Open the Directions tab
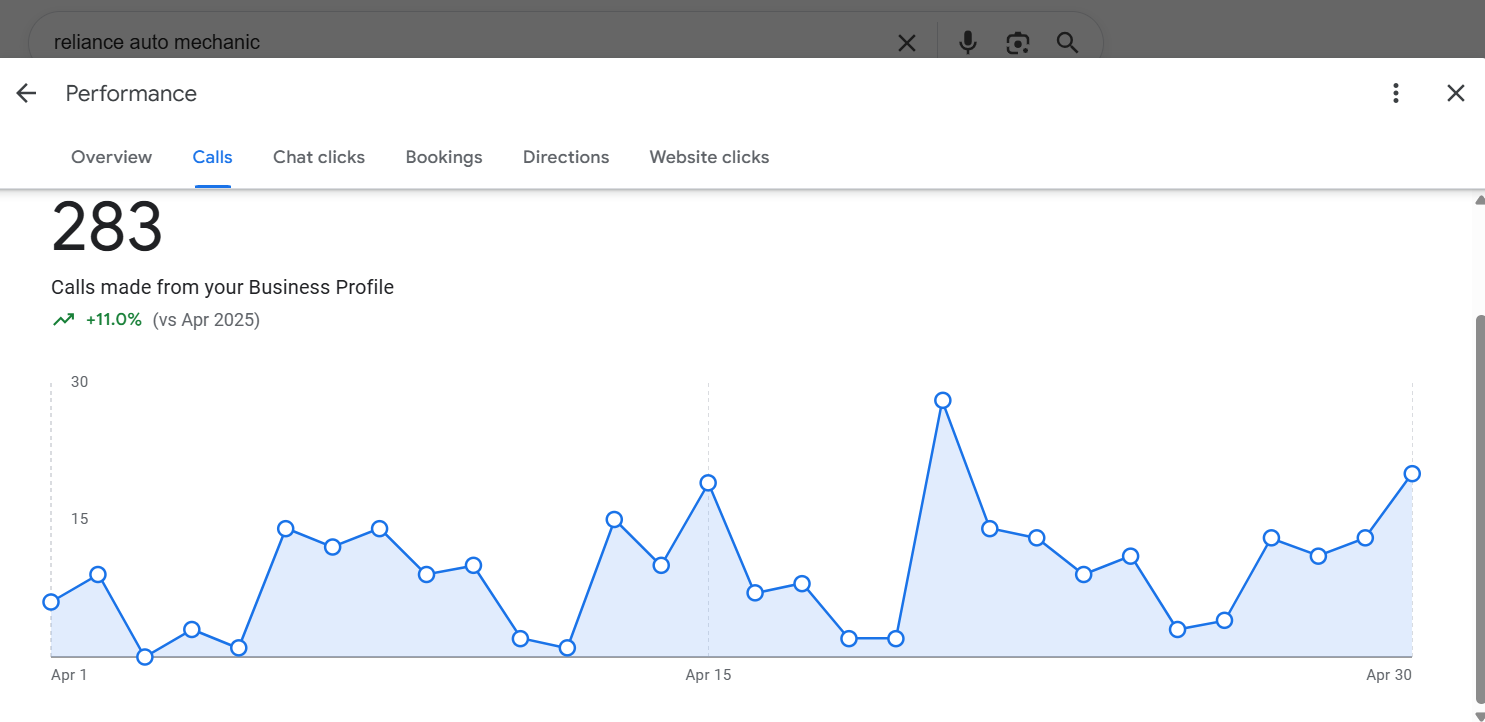The image size is (1485, 722). (x=566, y=157)
